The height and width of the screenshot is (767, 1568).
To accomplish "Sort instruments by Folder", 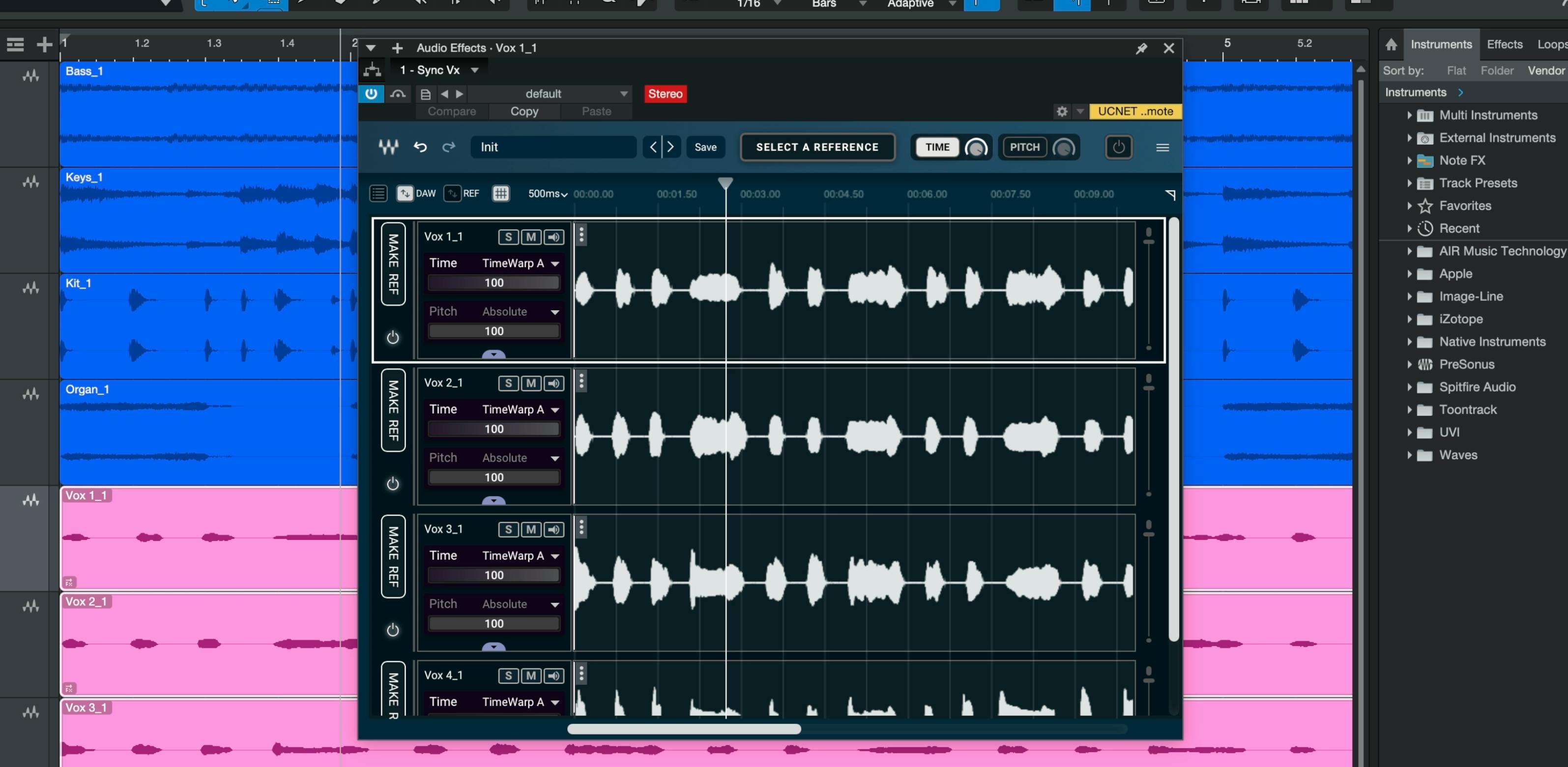I will pos(1496,71).
